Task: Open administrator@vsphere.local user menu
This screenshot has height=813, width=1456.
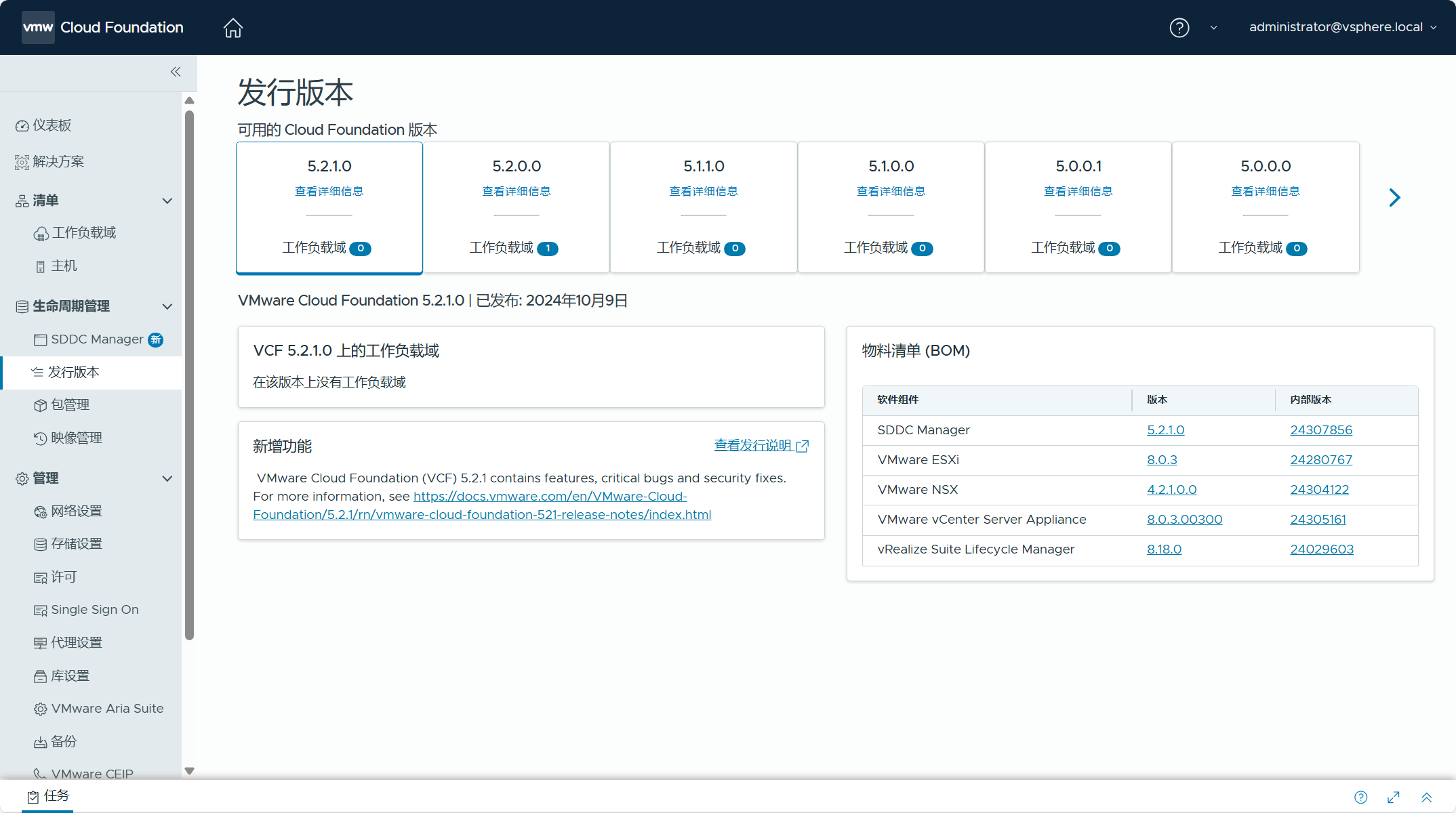Action: click(1343, 27)
